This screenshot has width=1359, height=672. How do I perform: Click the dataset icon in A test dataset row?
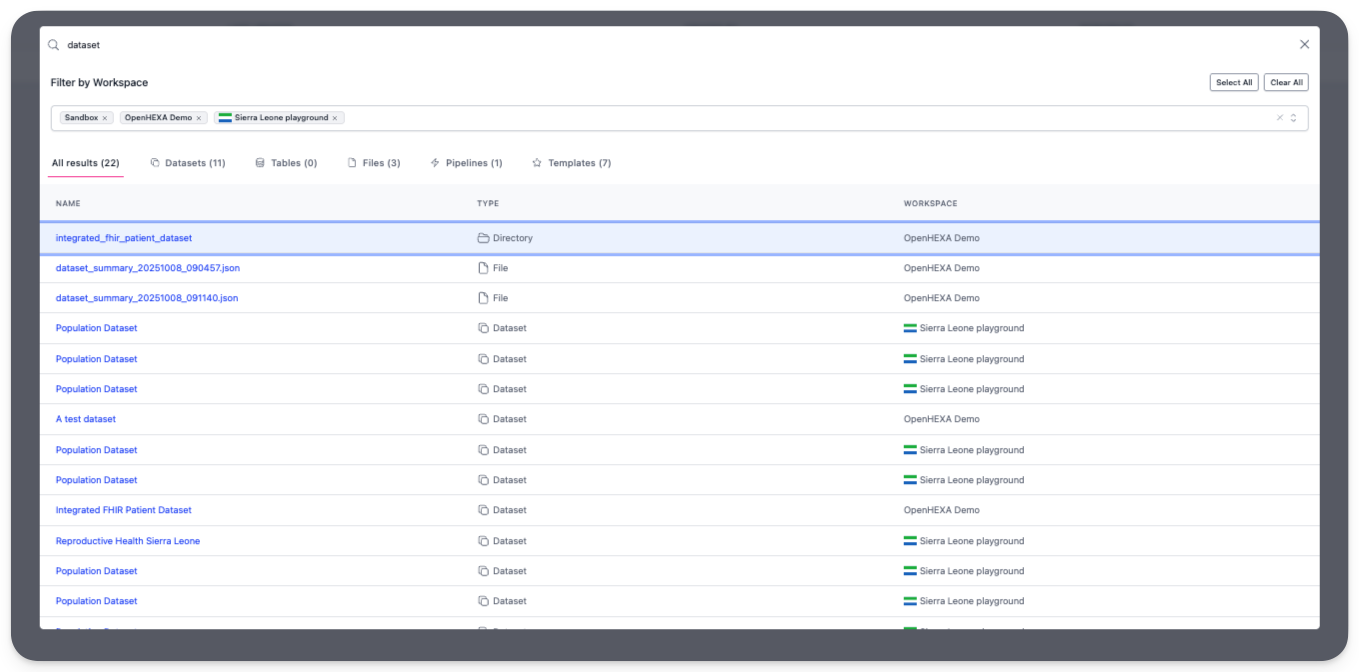483,419
